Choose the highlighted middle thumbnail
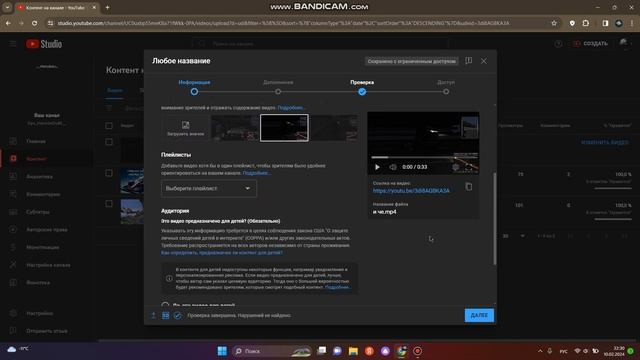The image size is (640, 360). point(284,128)
